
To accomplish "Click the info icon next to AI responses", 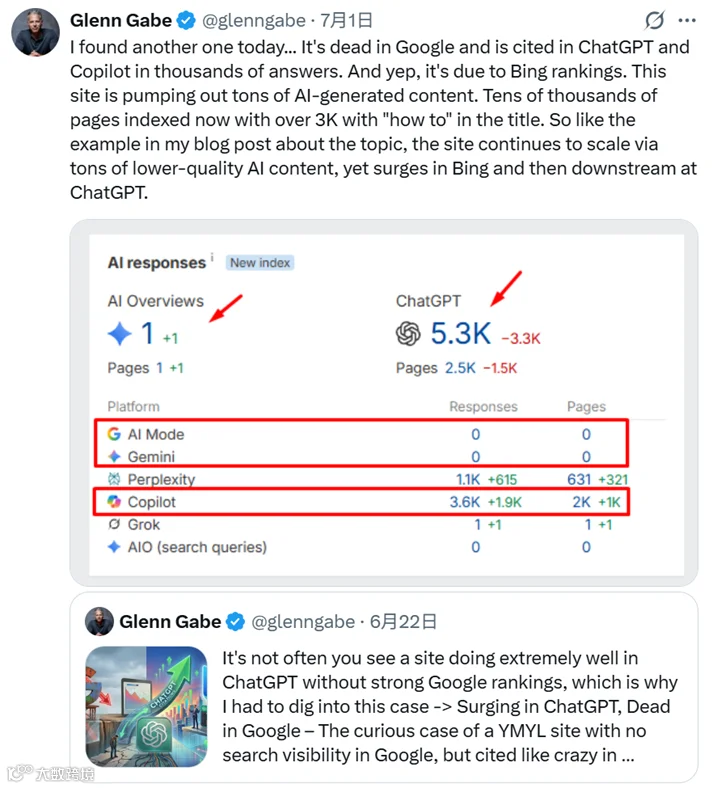I will click(x=212, y=257).
